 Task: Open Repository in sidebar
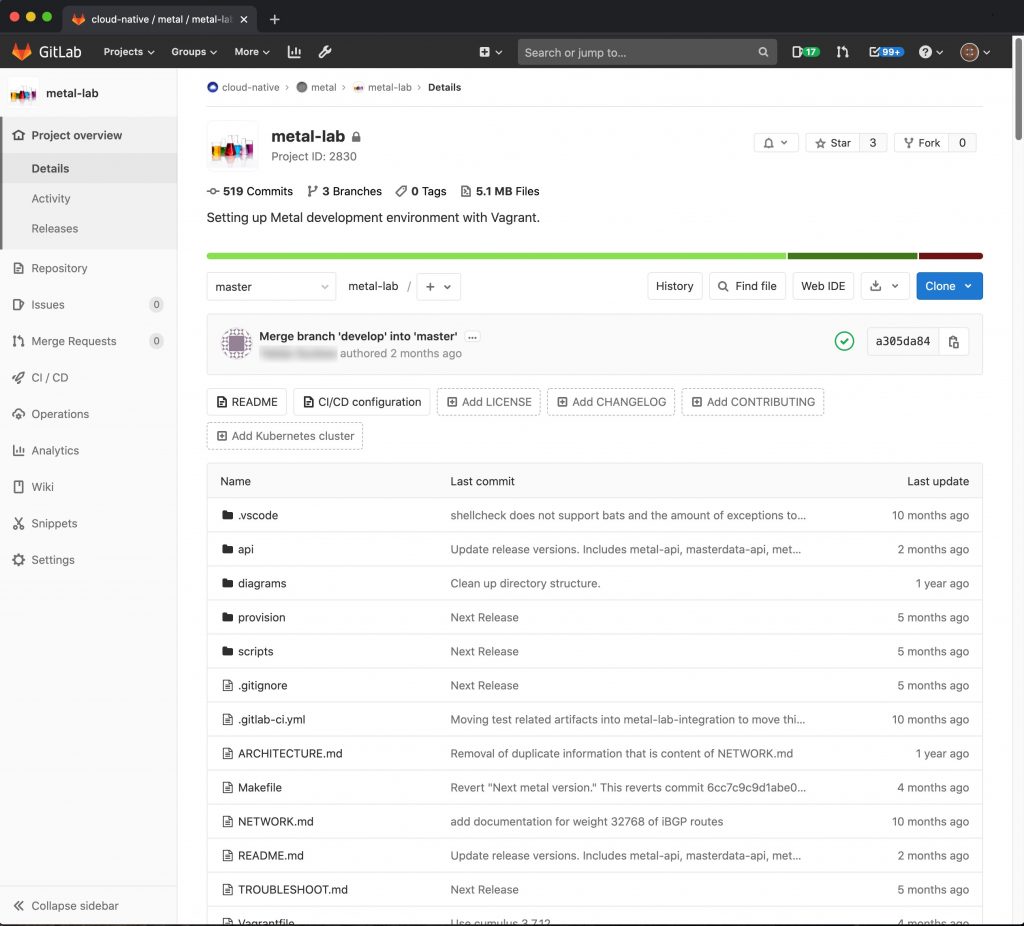[x=89, y=268]
